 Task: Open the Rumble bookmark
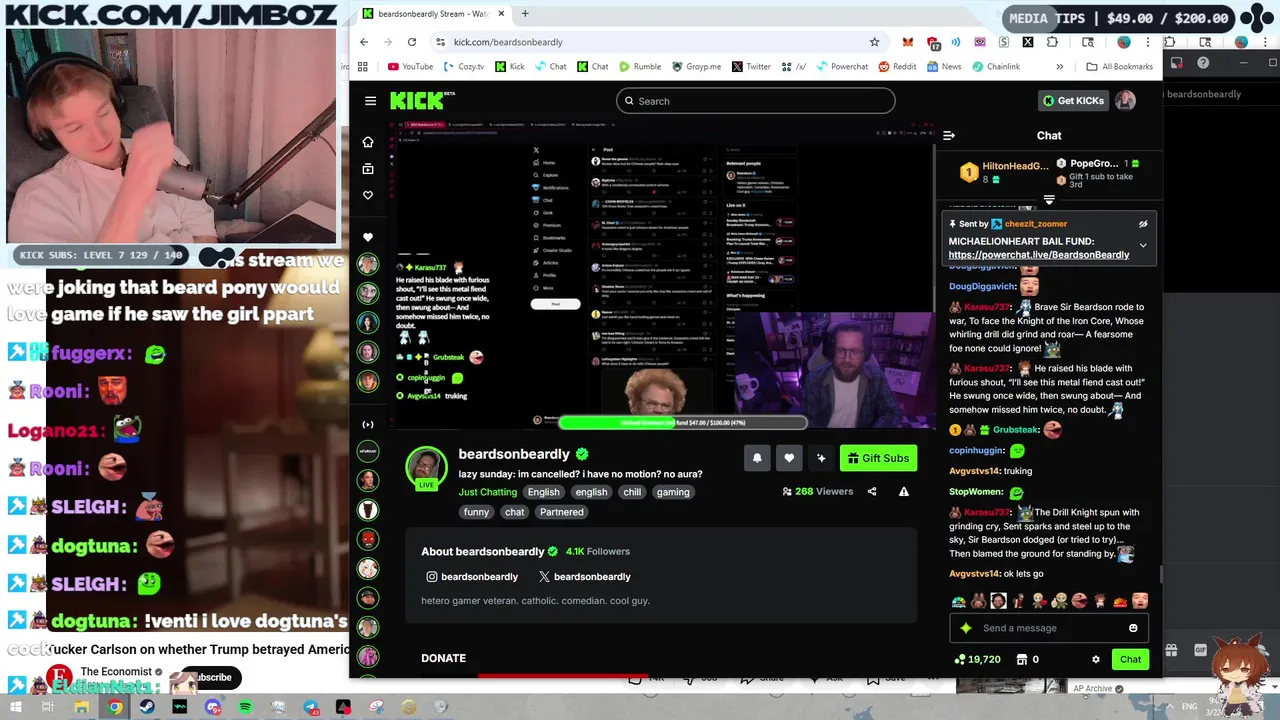[640, 67]
